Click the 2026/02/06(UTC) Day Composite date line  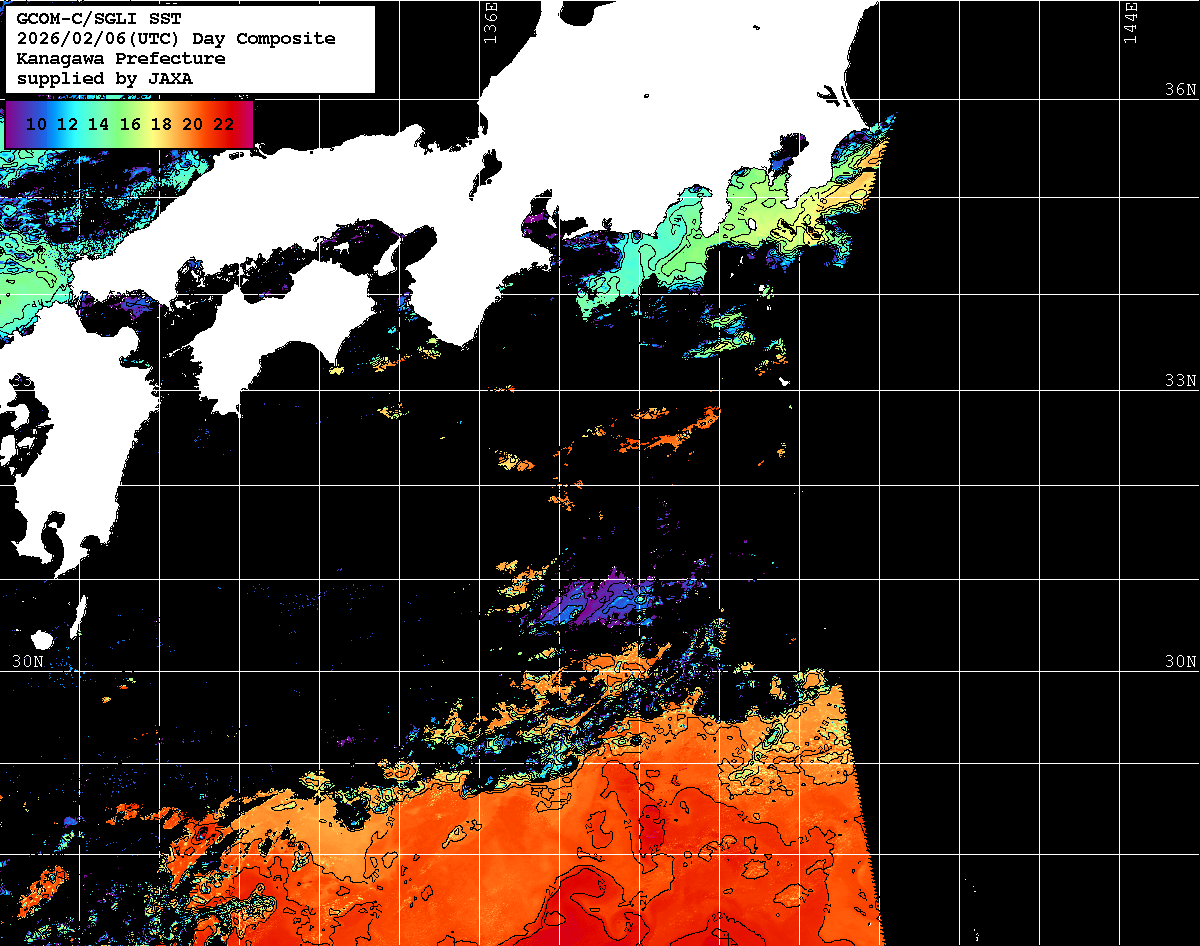point(176,39)
